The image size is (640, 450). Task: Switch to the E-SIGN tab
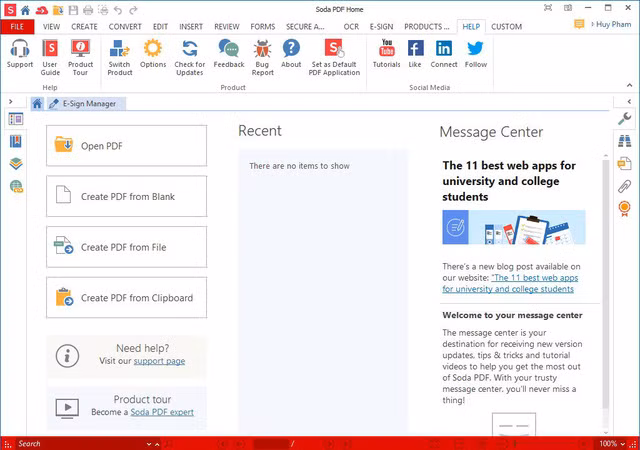click(381, 27)
